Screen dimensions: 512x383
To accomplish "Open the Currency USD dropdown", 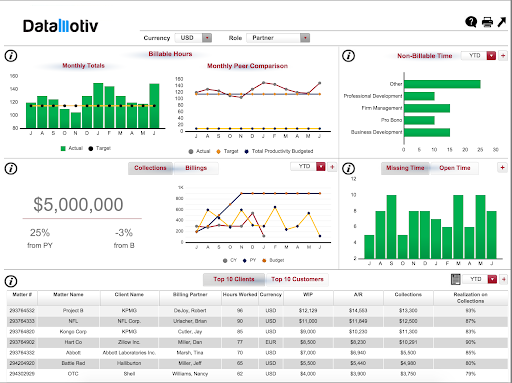I will [x=193, y=38].
